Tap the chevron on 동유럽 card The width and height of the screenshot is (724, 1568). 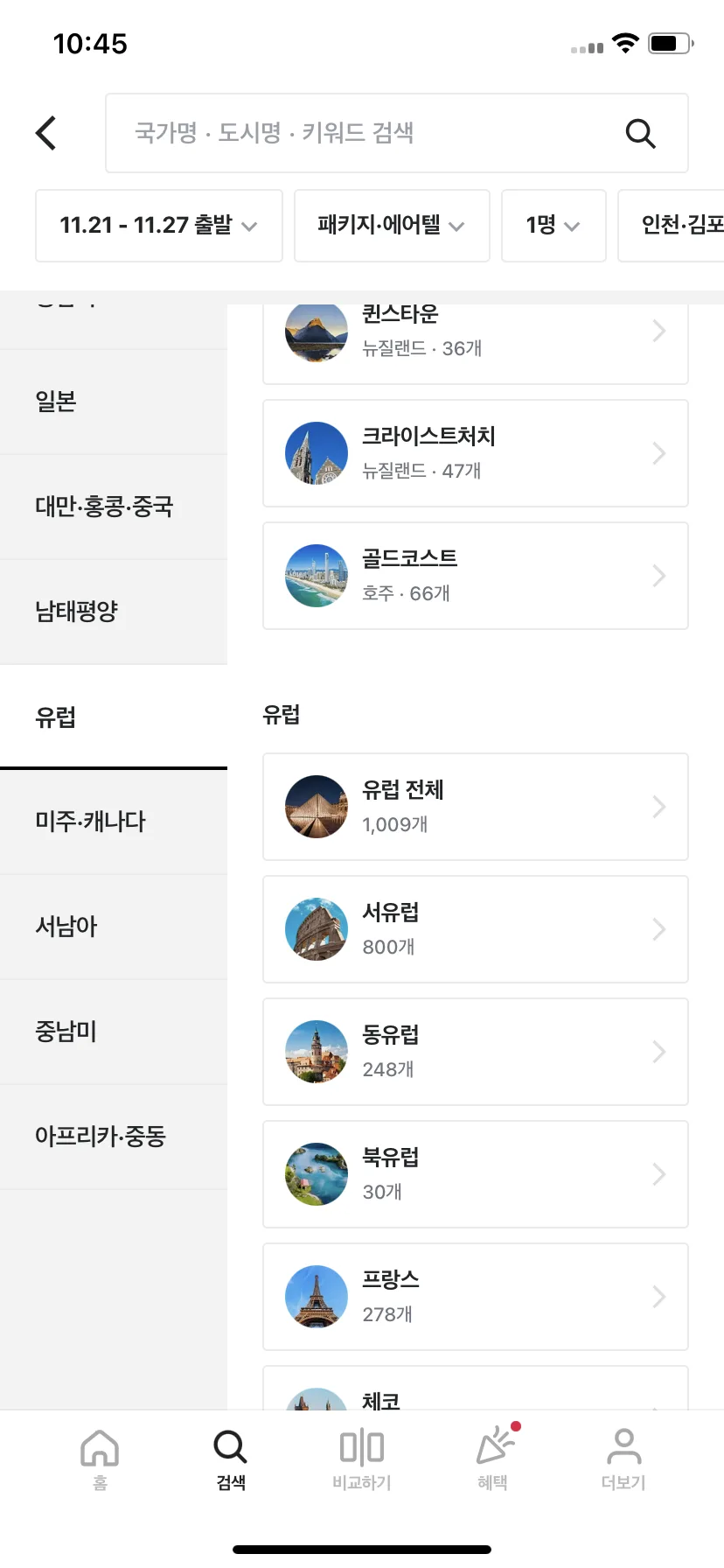tap(659, 1052)
